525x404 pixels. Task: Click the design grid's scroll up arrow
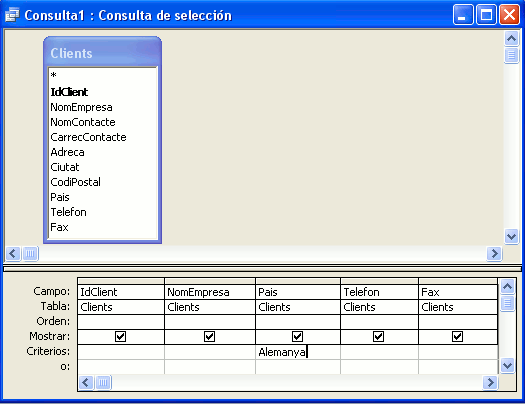coord(507,286)
